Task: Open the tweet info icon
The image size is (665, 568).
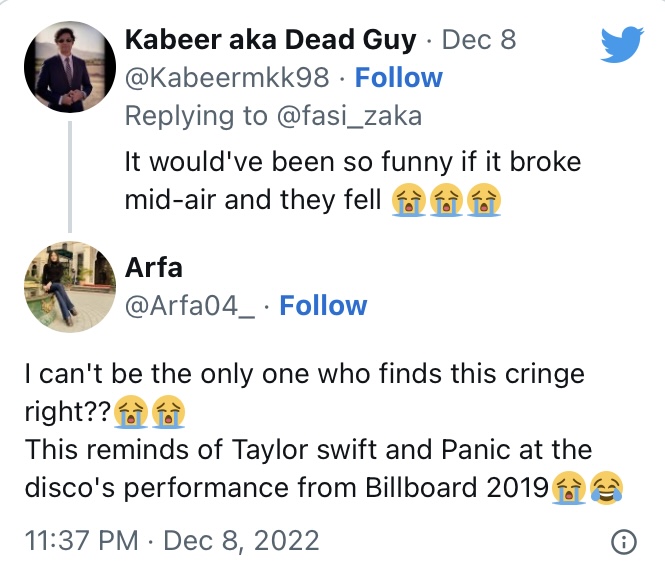Action: pyautogui.click(x=623, y=543)
